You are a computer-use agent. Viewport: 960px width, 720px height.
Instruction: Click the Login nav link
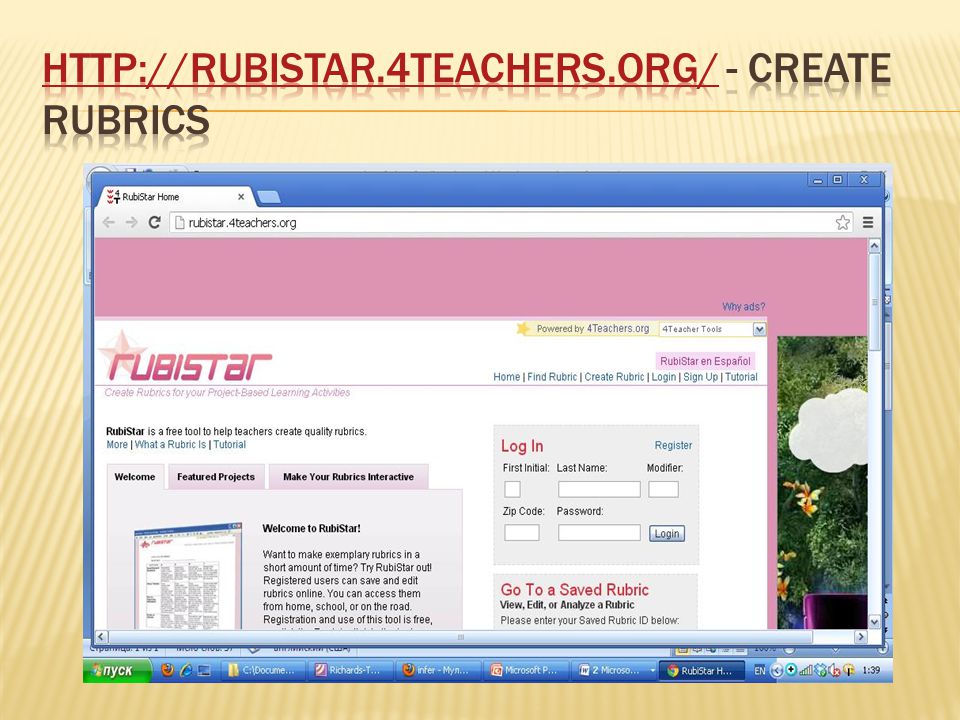(664, 377)
